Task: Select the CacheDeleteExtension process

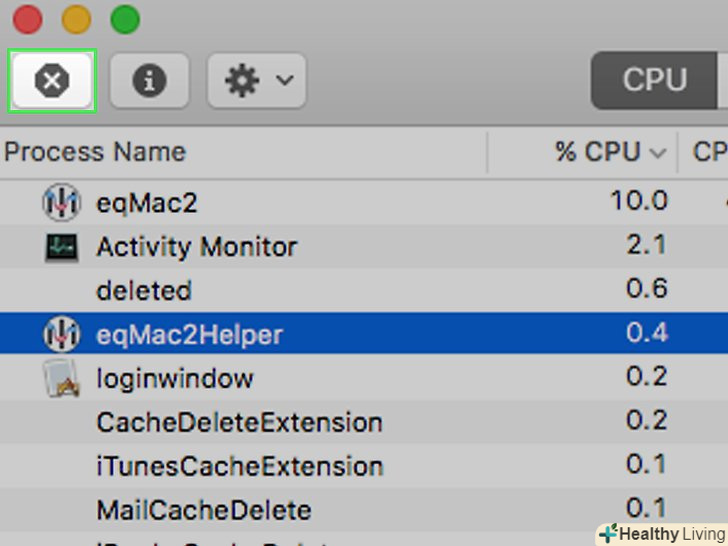Action: point(239,423)
